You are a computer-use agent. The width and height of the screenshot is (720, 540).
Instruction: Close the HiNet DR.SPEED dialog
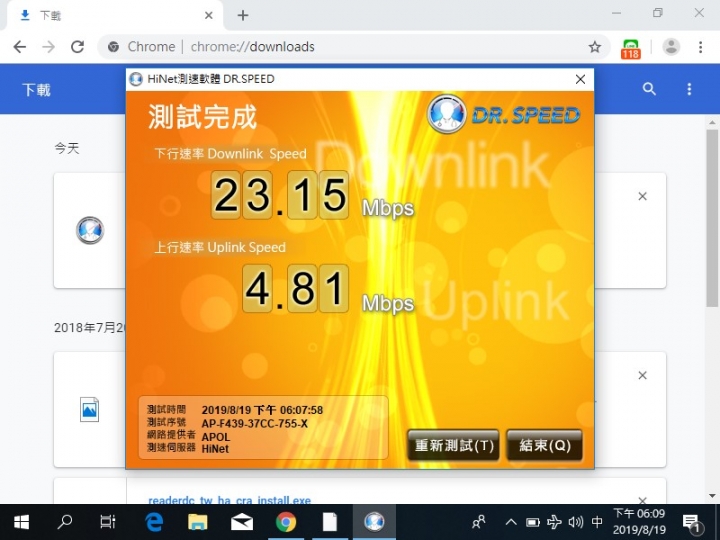coord(580,79)
